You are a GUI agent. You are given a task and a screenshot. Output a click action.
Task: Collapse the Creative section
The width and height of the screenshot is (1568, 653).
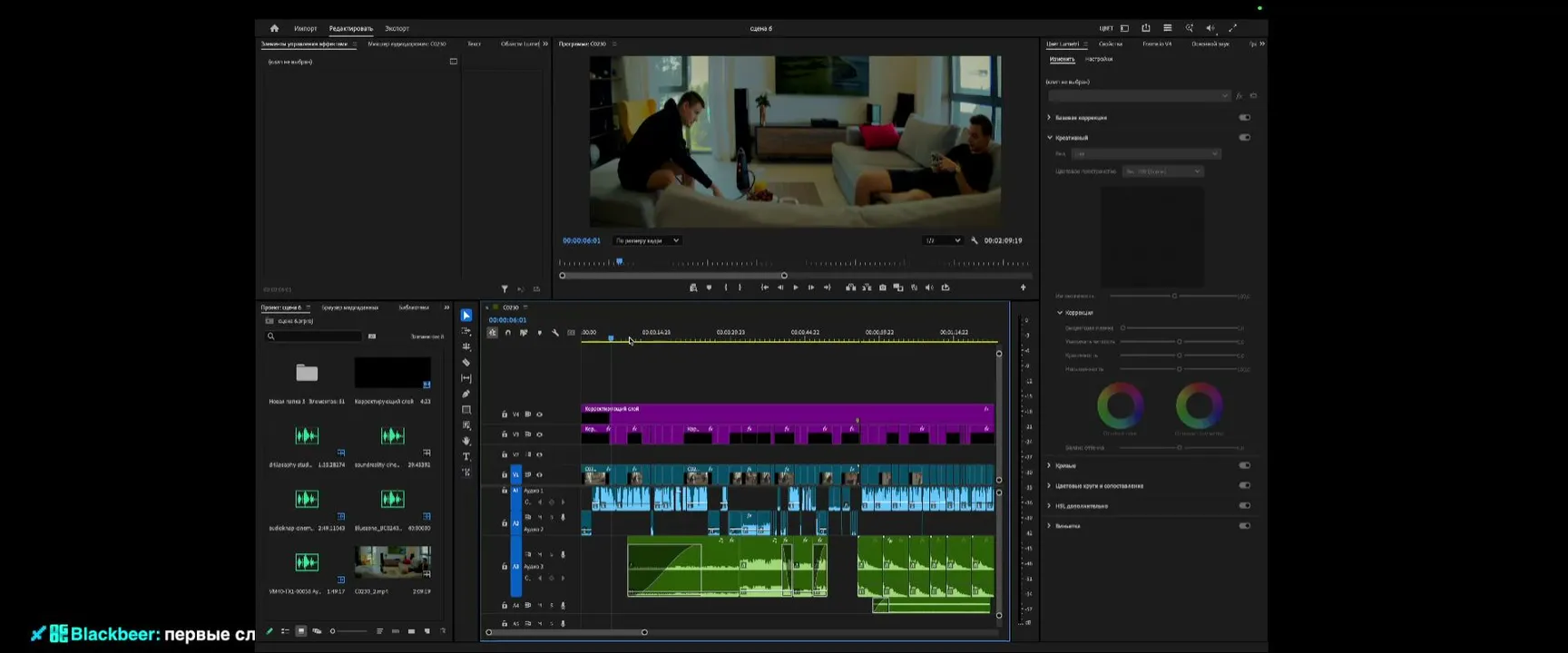coord(1050,138)
